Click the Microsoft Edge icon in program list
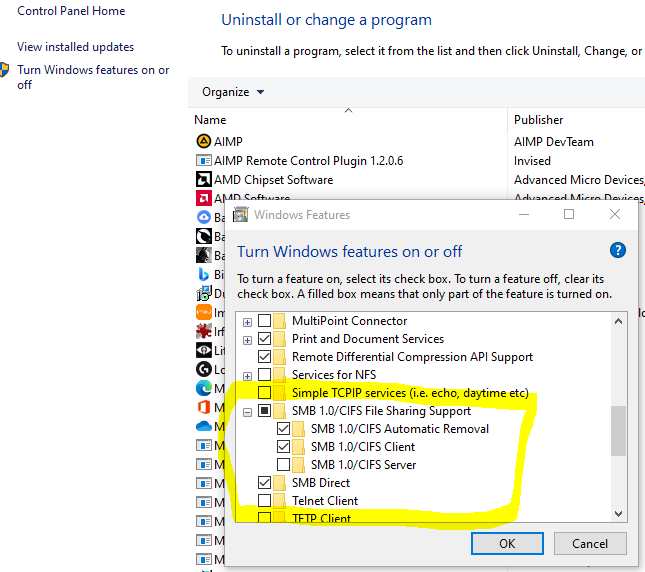The width and height of the screenshot is (645, 572). (204, 388)
